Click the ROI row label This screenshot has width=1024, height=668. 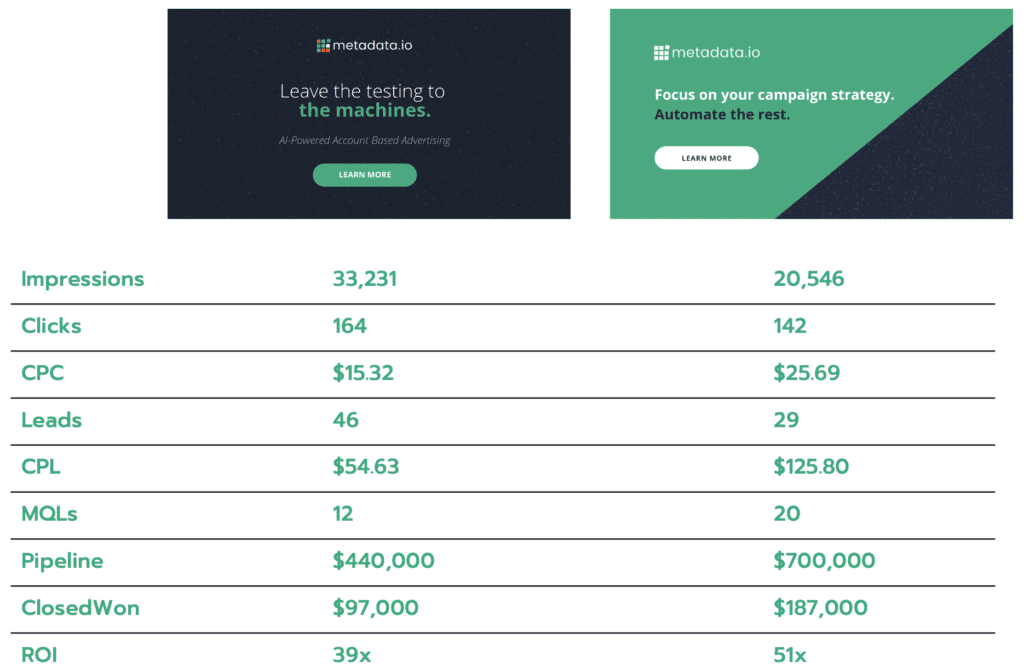click(x=40, y=655)
